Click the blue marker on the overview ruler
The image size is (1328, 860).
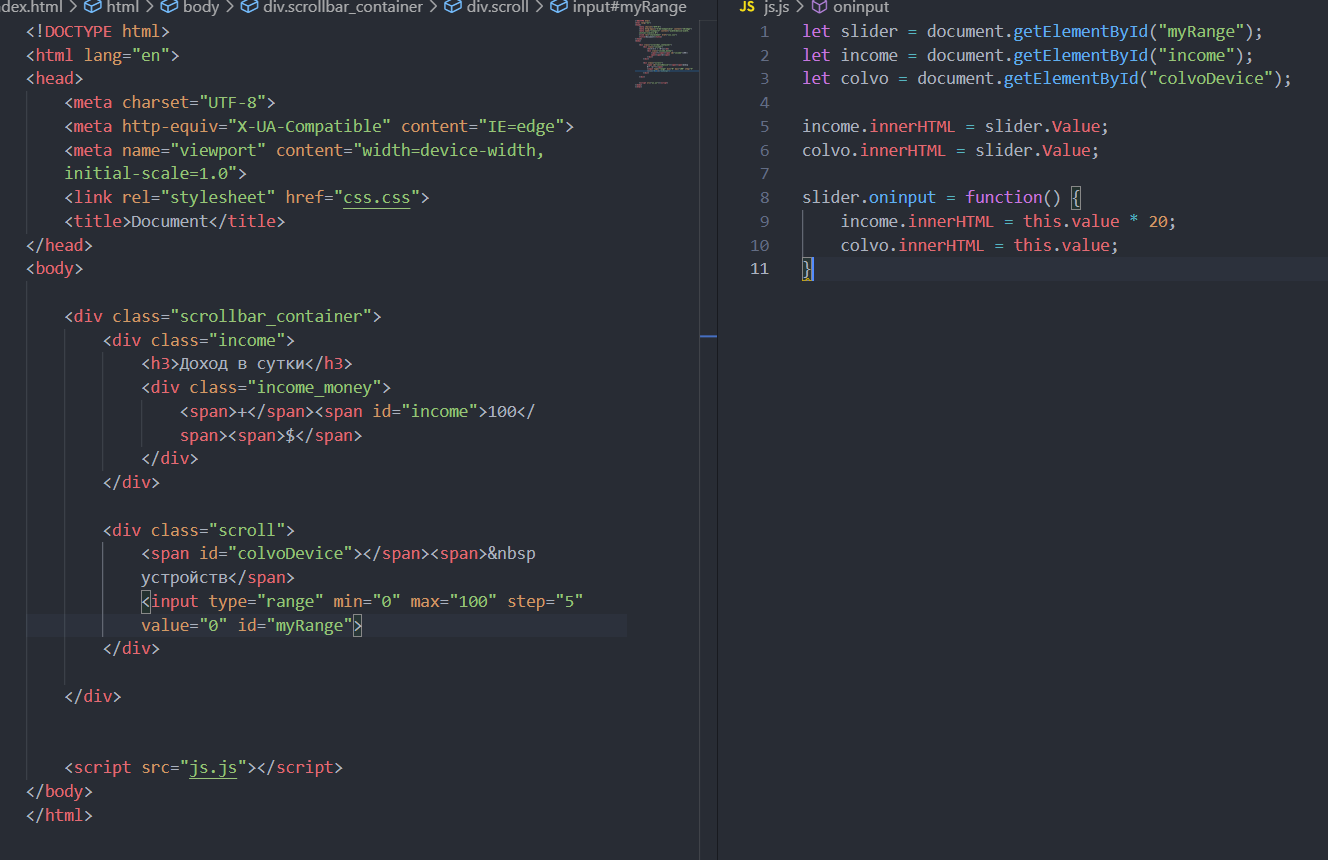pos(708,337)
